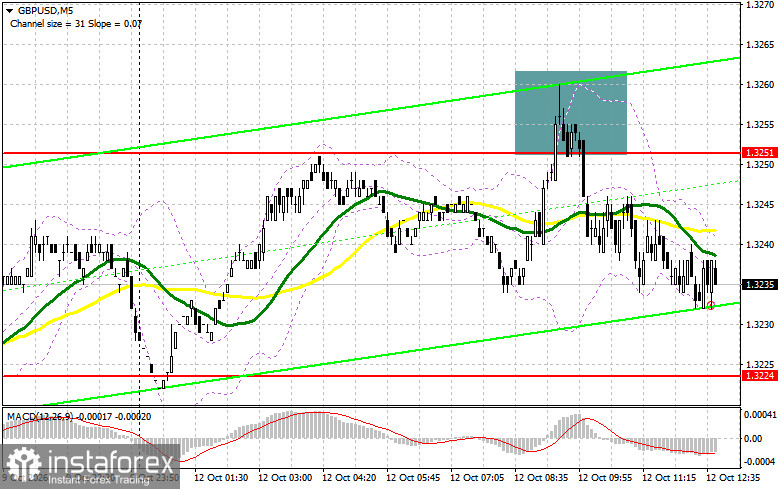
Task: Select the 1.3240 price axis label
Action: tap(760, 244)
